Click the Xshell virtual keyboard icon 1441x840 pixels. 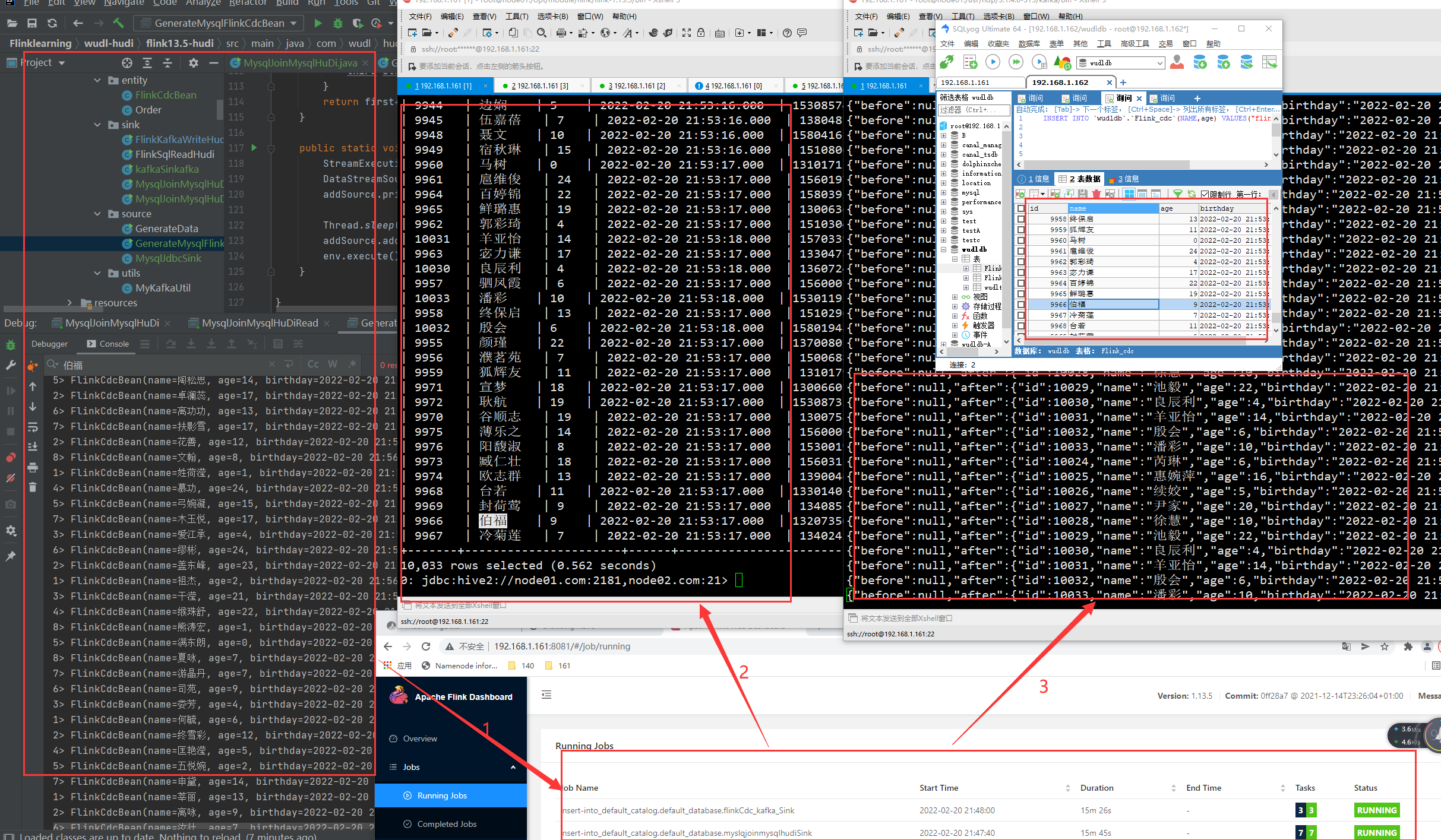click(720, 33)
